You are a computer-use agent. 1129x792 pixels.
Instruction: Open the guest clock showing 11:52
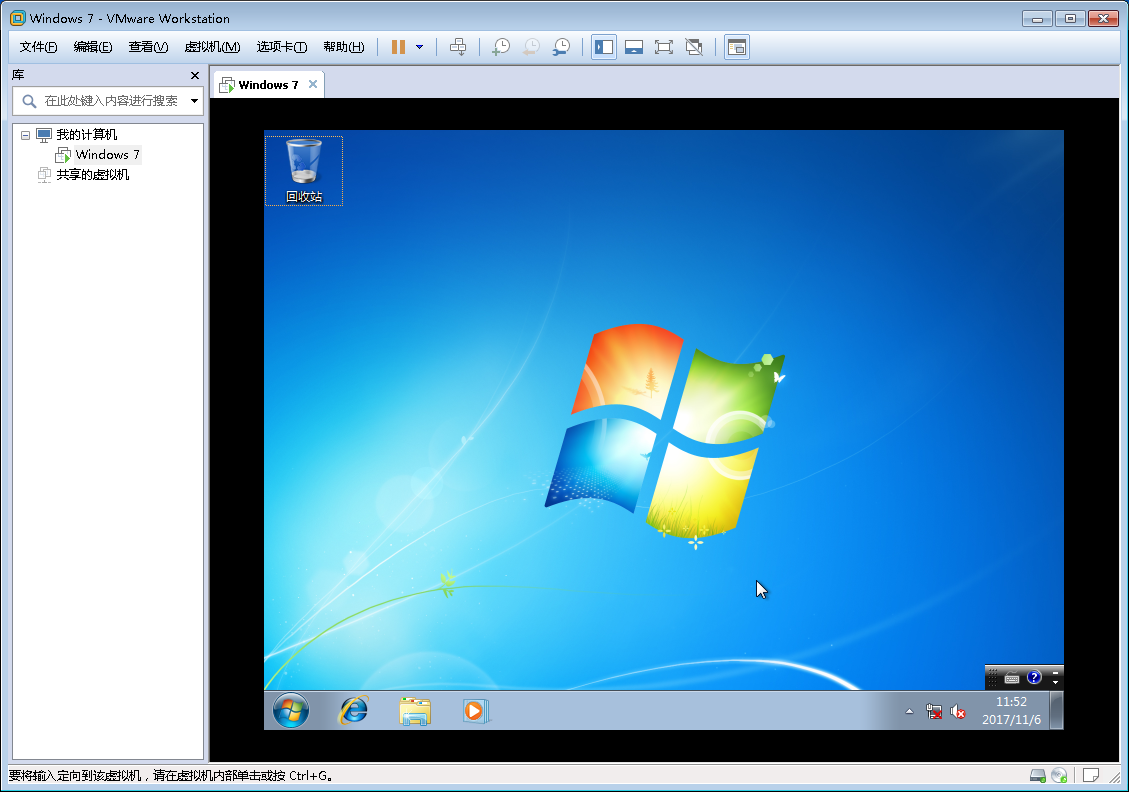(1011, 711)
